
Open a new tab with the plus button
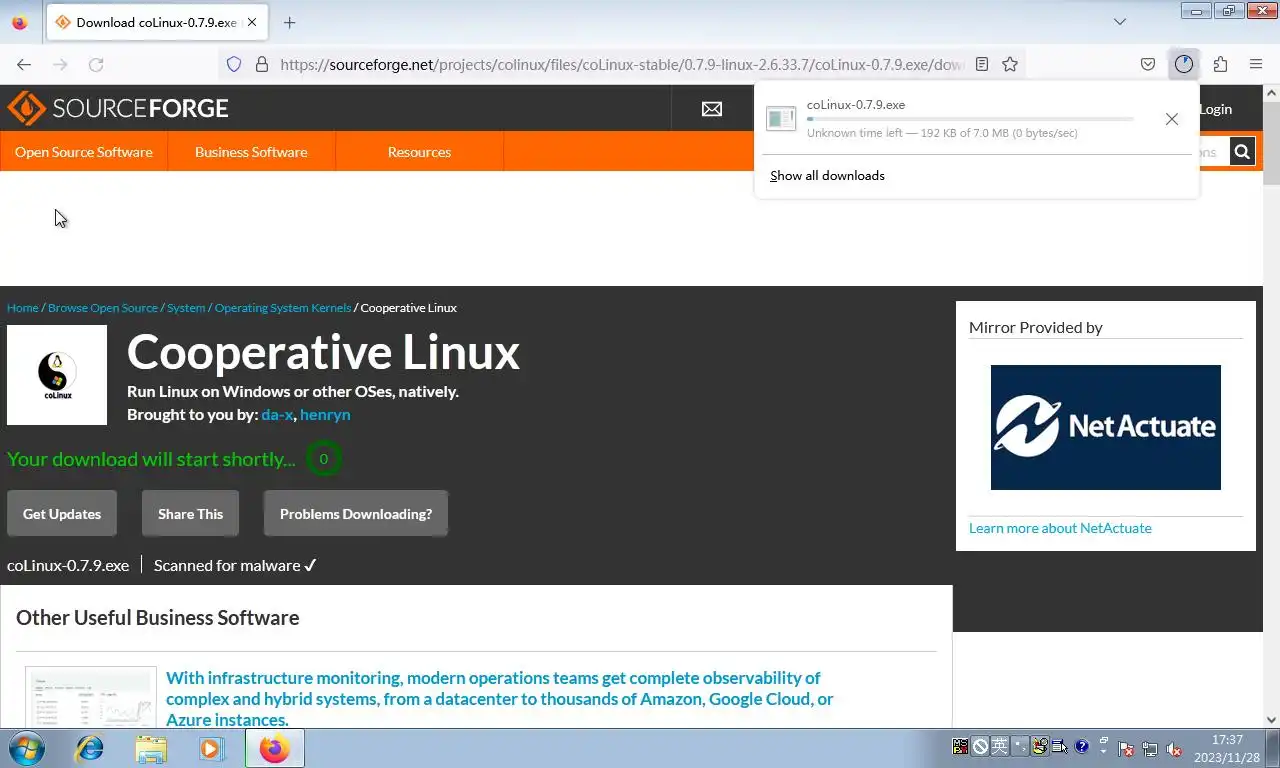[x=289, y=22]
